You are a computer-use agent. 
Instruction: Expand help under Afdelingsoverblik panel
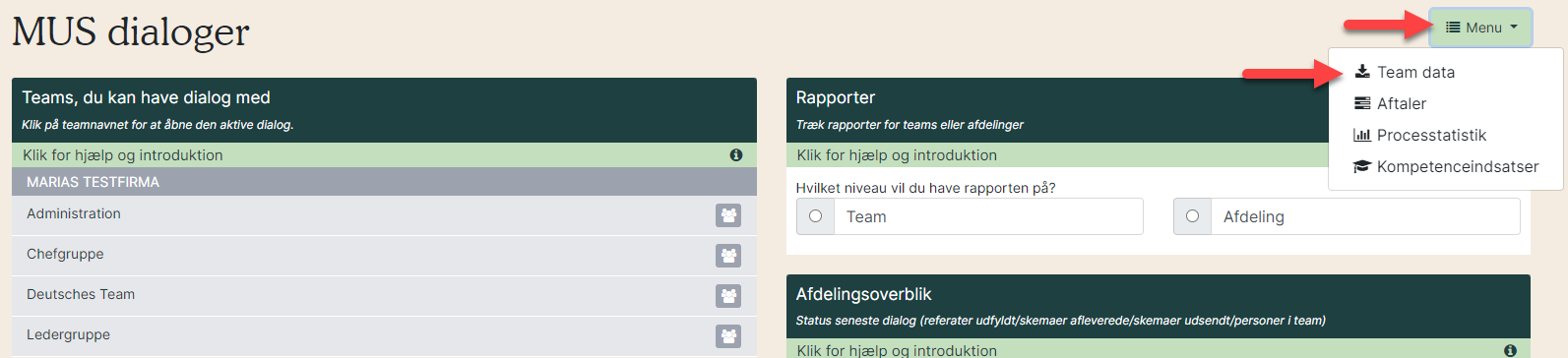(1159, 349)
